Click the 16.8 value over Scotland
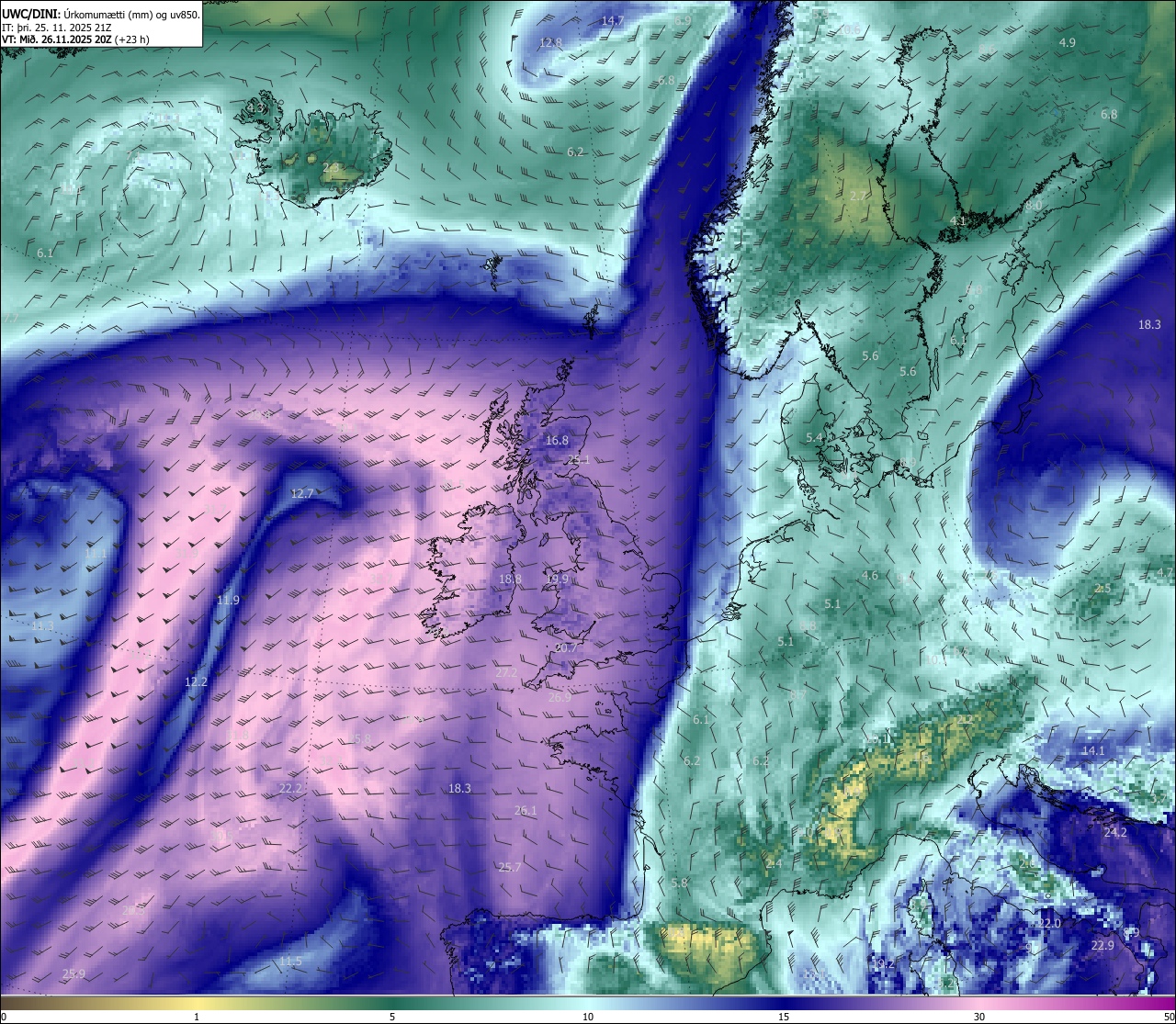 click(x=557, y=441)
